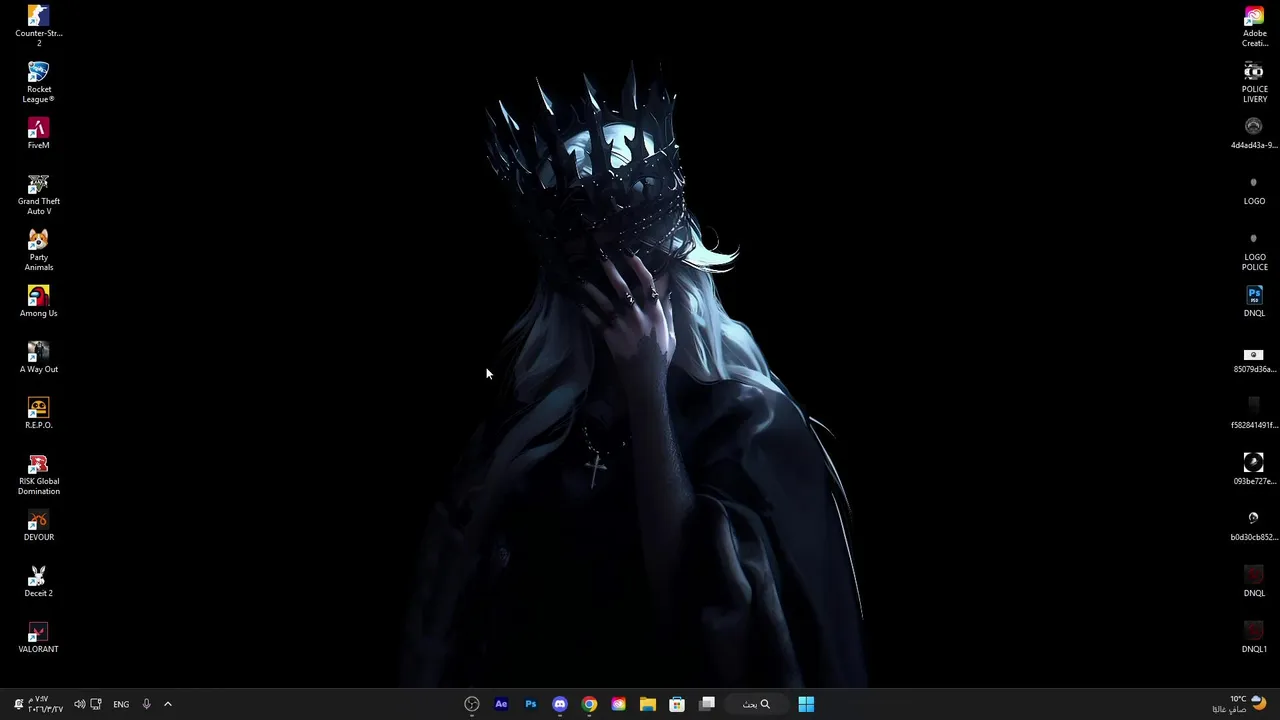This screenshot has width=1280, height=720.
Task: Click the microphone tray icon
Action: 146,704
